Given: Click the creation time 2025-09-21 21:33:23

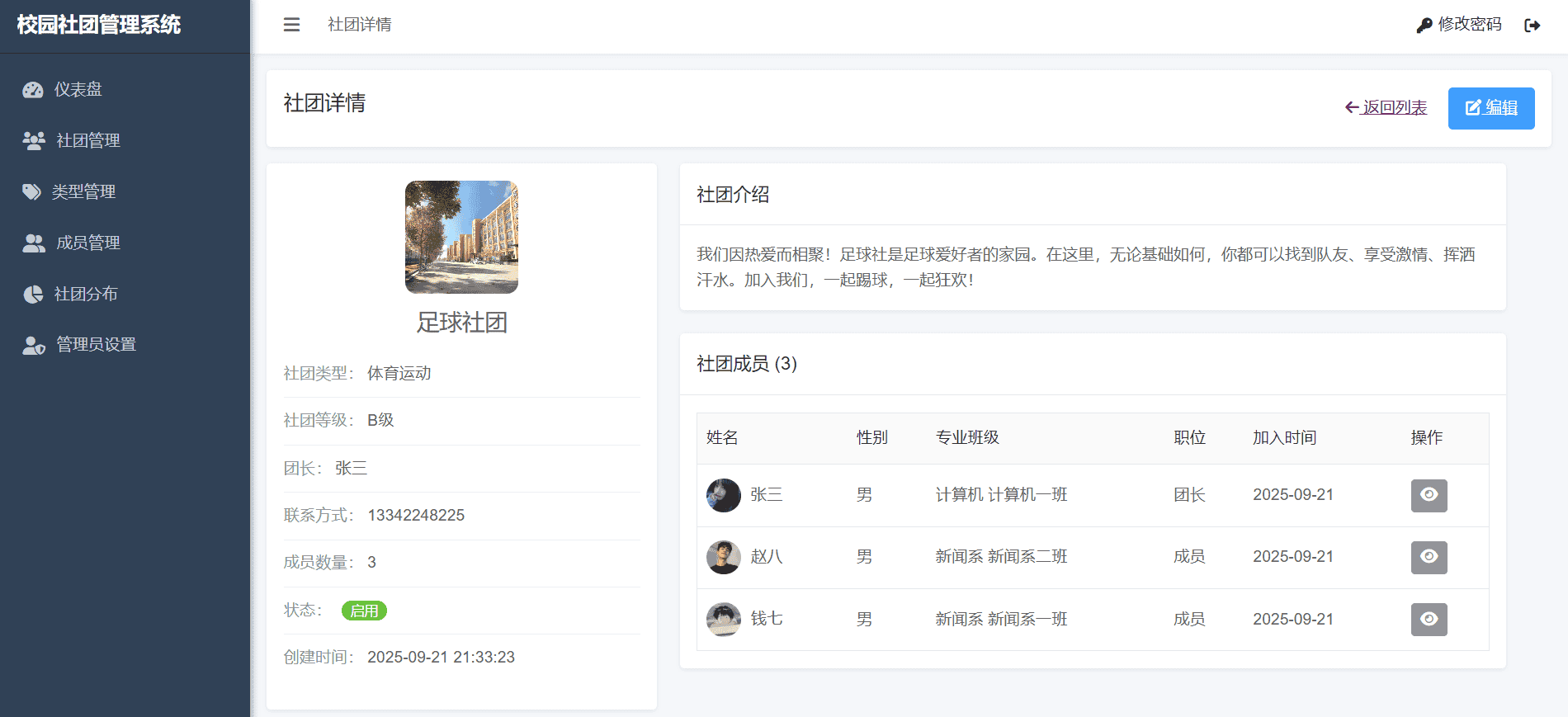Looking at the screenshot, I should pos(441,658).
